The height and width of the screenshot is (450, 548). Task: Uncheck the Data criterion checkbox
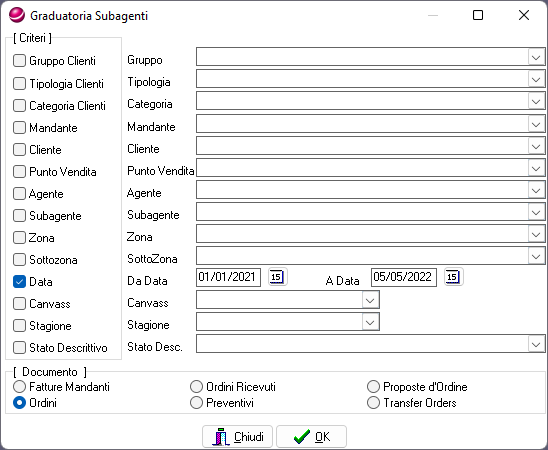(x=20, y=282)
